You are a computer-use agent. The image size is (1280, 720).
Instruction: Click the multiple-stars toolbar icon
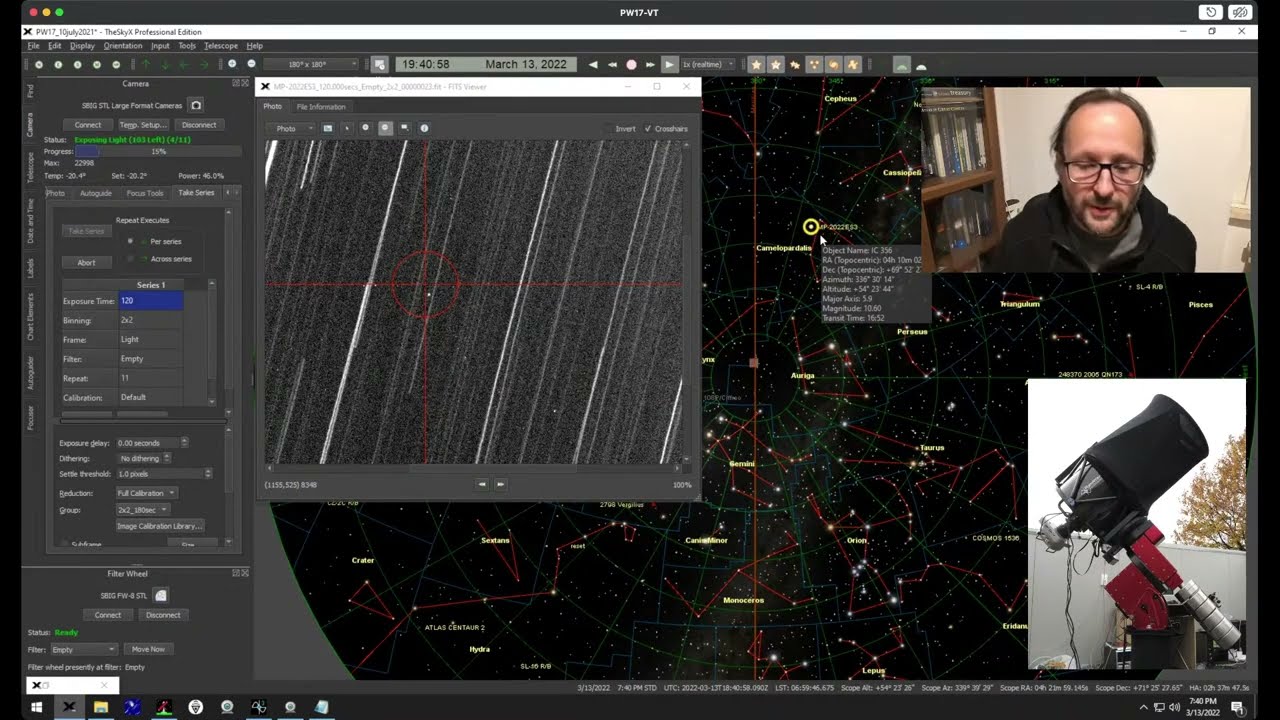795,64
